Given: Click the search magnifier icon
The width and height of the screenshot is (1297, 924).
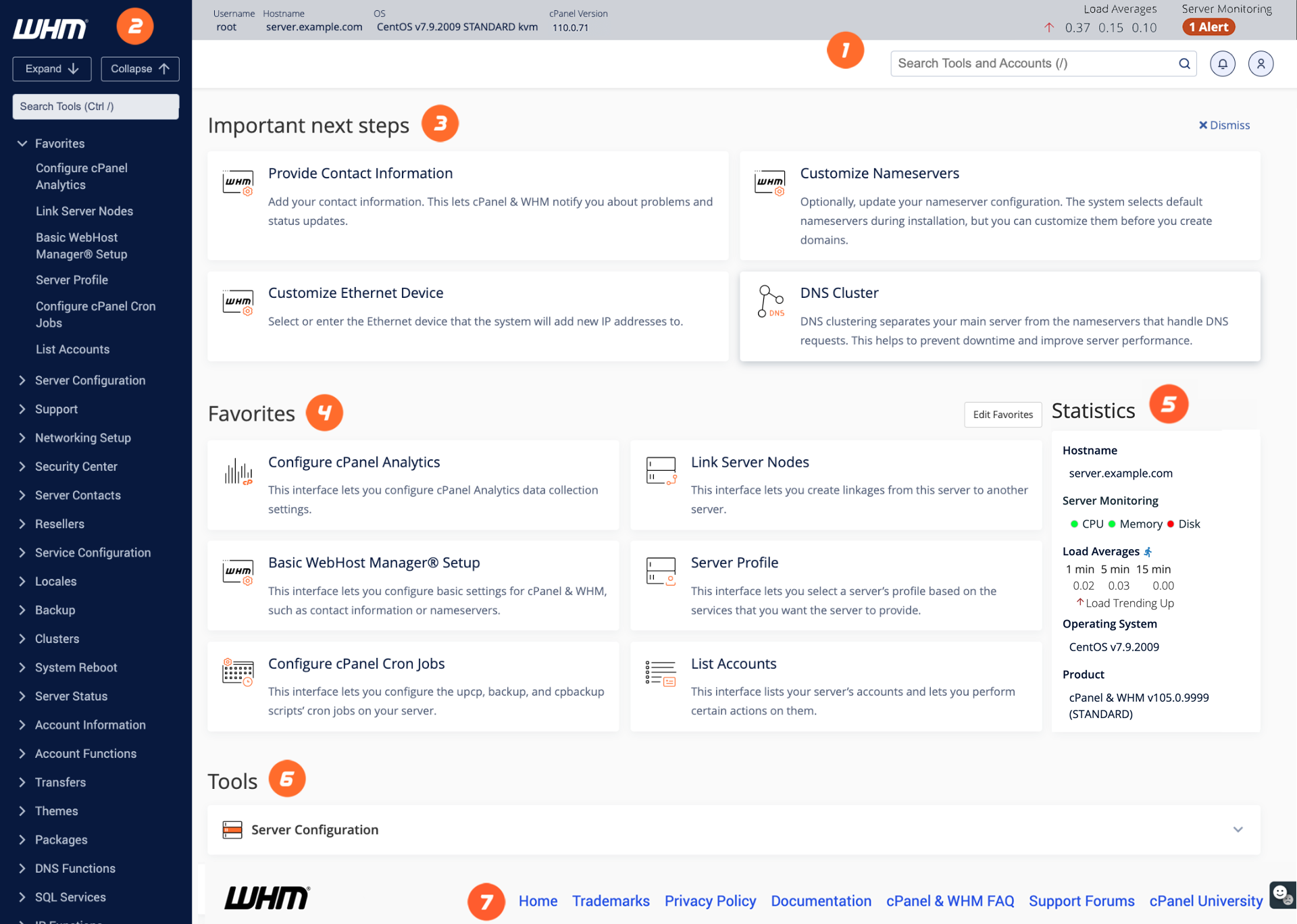Looking at the screenshot, I should (1184, 63).
